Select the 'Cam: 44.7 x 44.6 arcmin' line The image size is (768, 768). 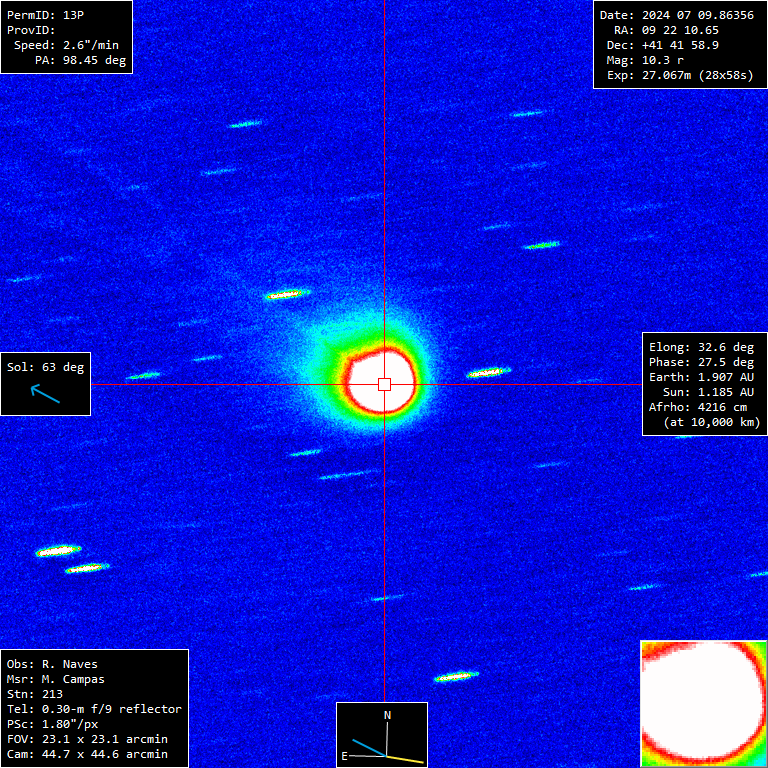[87, 754]
